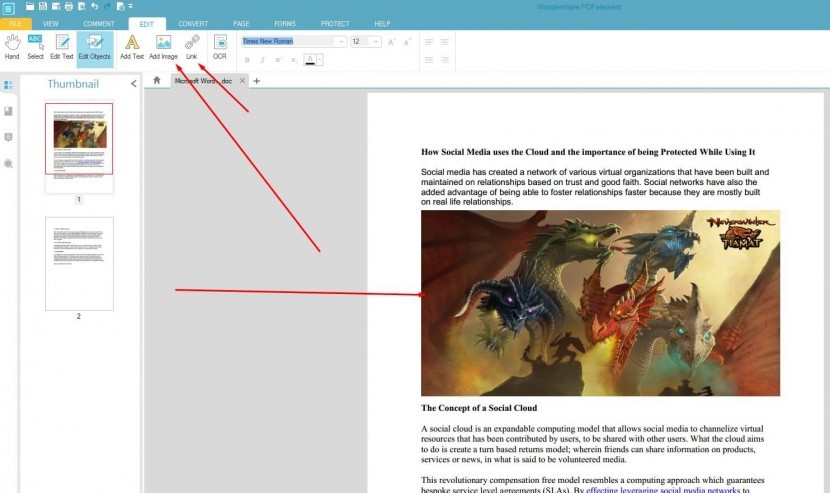This screenshot has height=493, width=830.
Task: Toggle superscript formatting
Action: coord(278,60)
